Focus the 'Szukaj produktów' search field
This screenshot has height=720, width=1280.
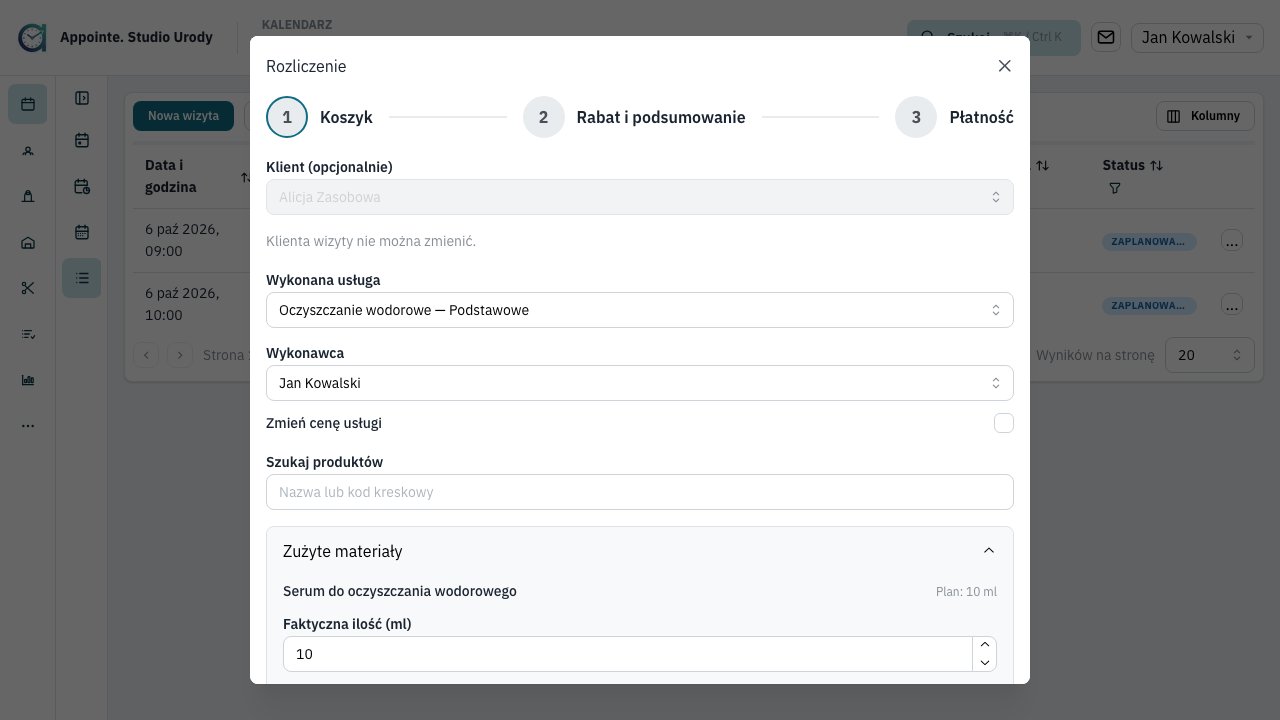click(x=640, y=492)
